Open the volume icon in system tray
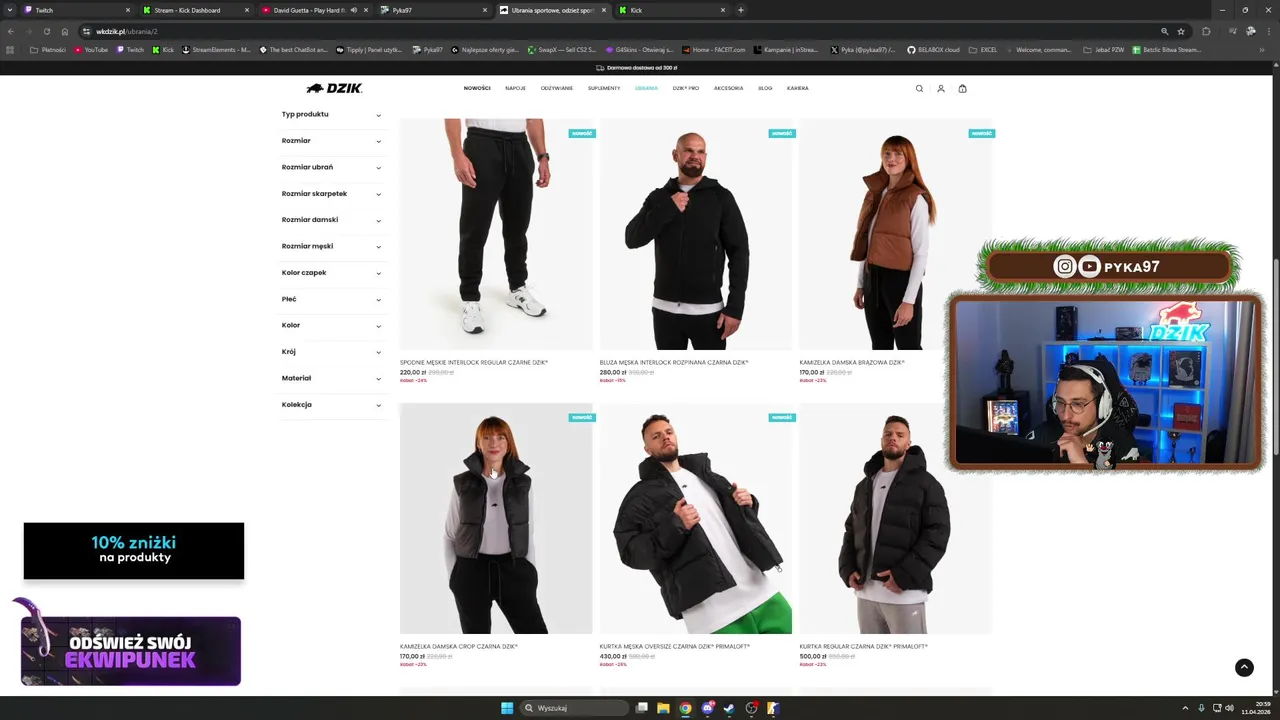 click(1229, 708)
